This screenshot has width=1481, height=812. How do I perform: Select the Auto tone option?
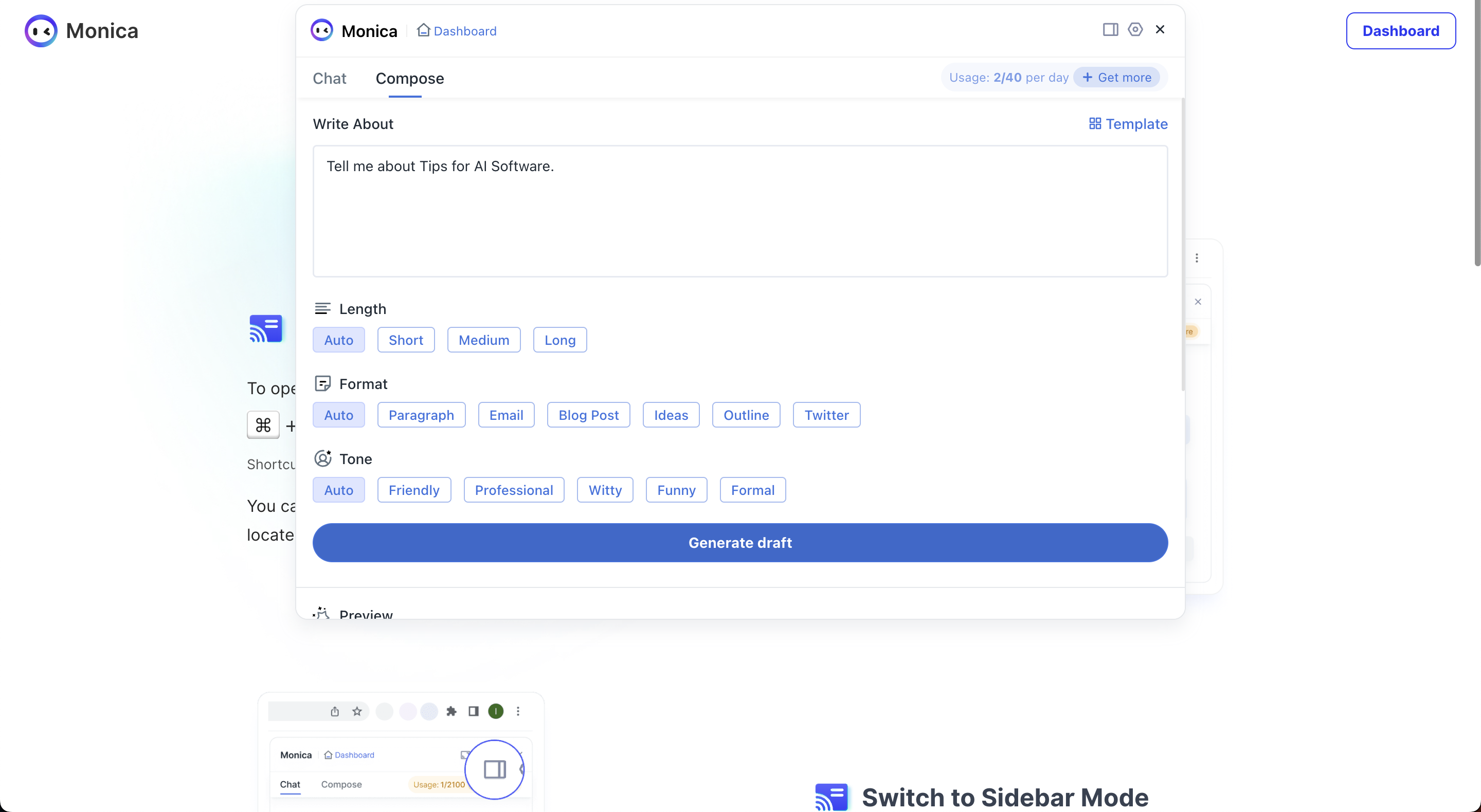[339, 490]
